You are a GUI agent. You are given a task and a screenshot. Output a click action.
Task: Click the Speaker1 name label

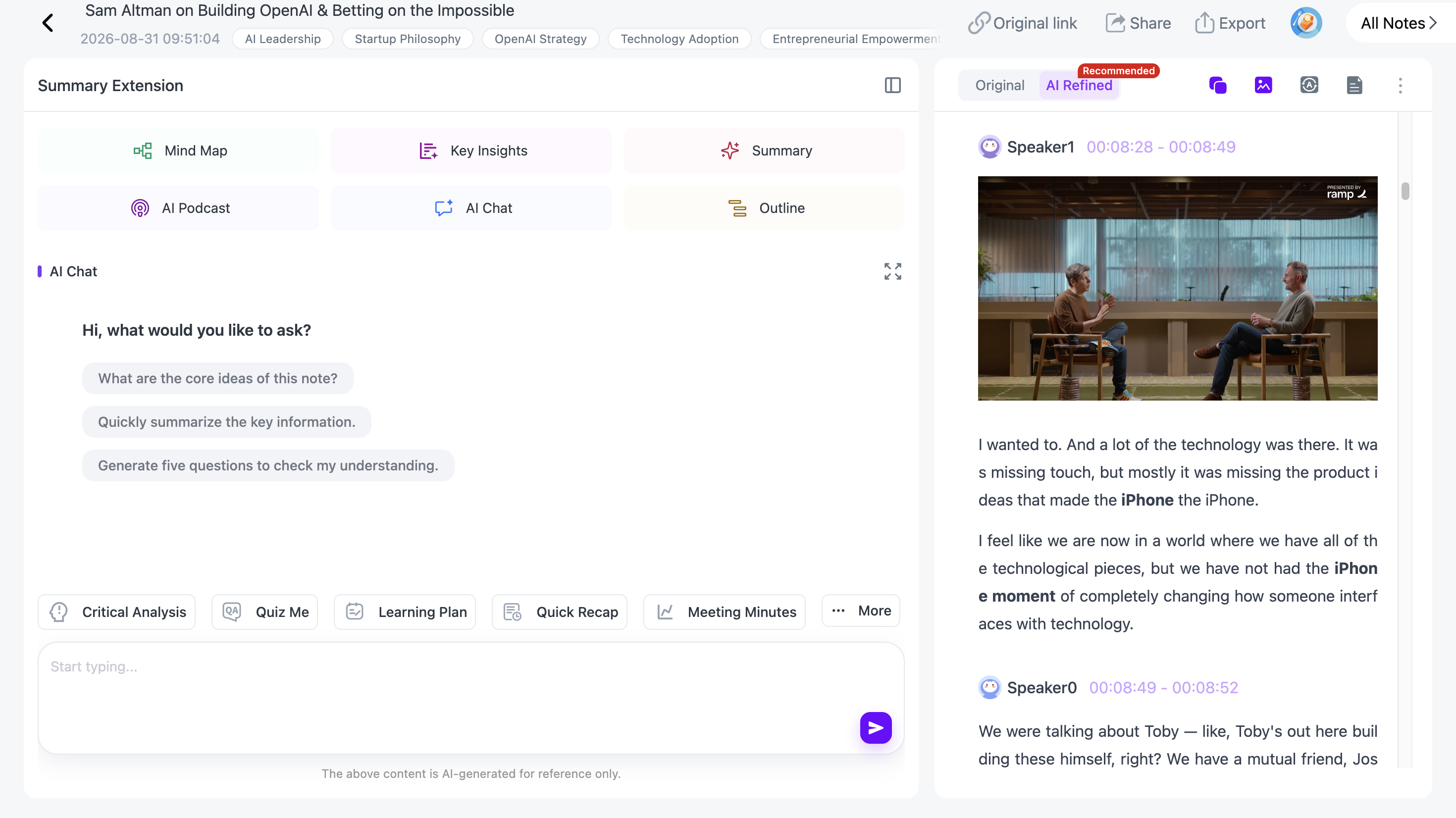pyautogui.click(x=1040, y=147)
